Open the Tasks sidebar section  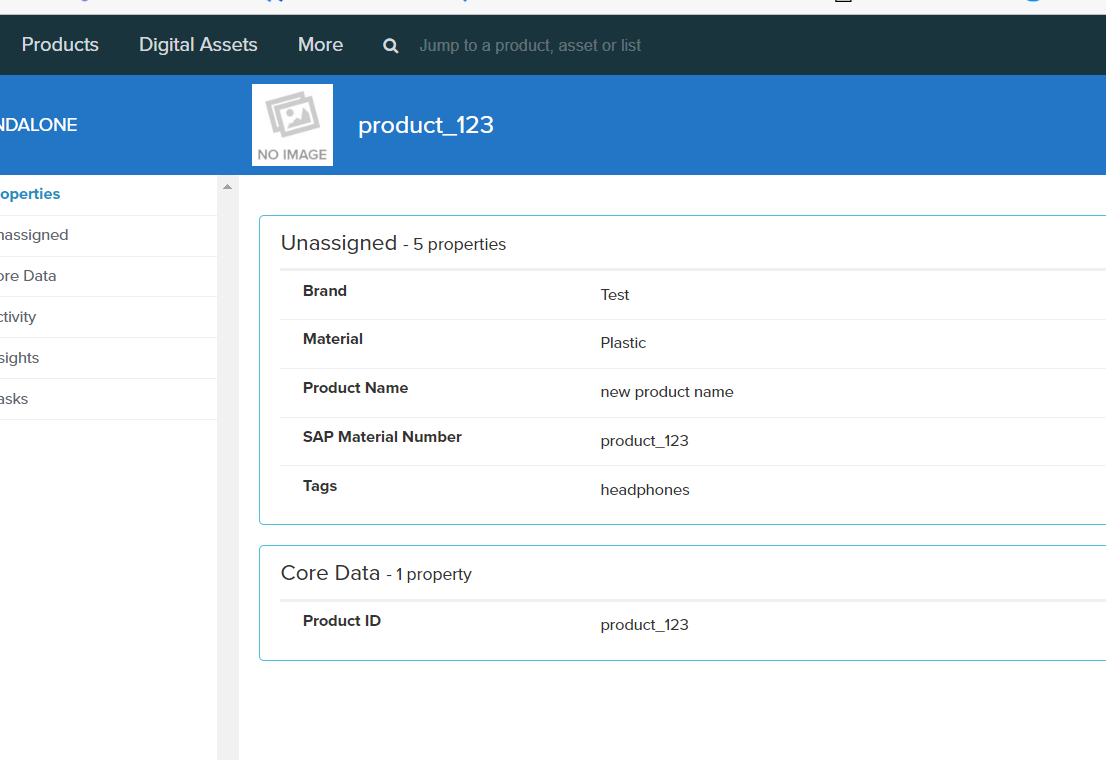coord(14,399)
